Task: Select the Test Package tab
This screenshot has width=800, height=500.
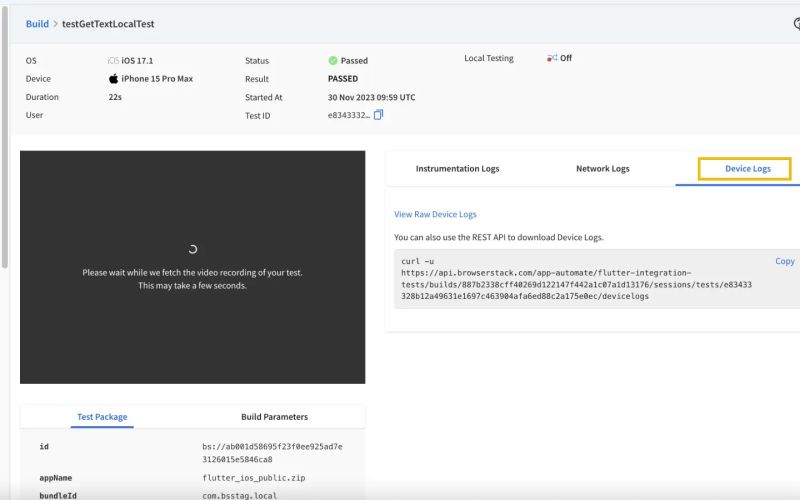Action: point(102,416)
